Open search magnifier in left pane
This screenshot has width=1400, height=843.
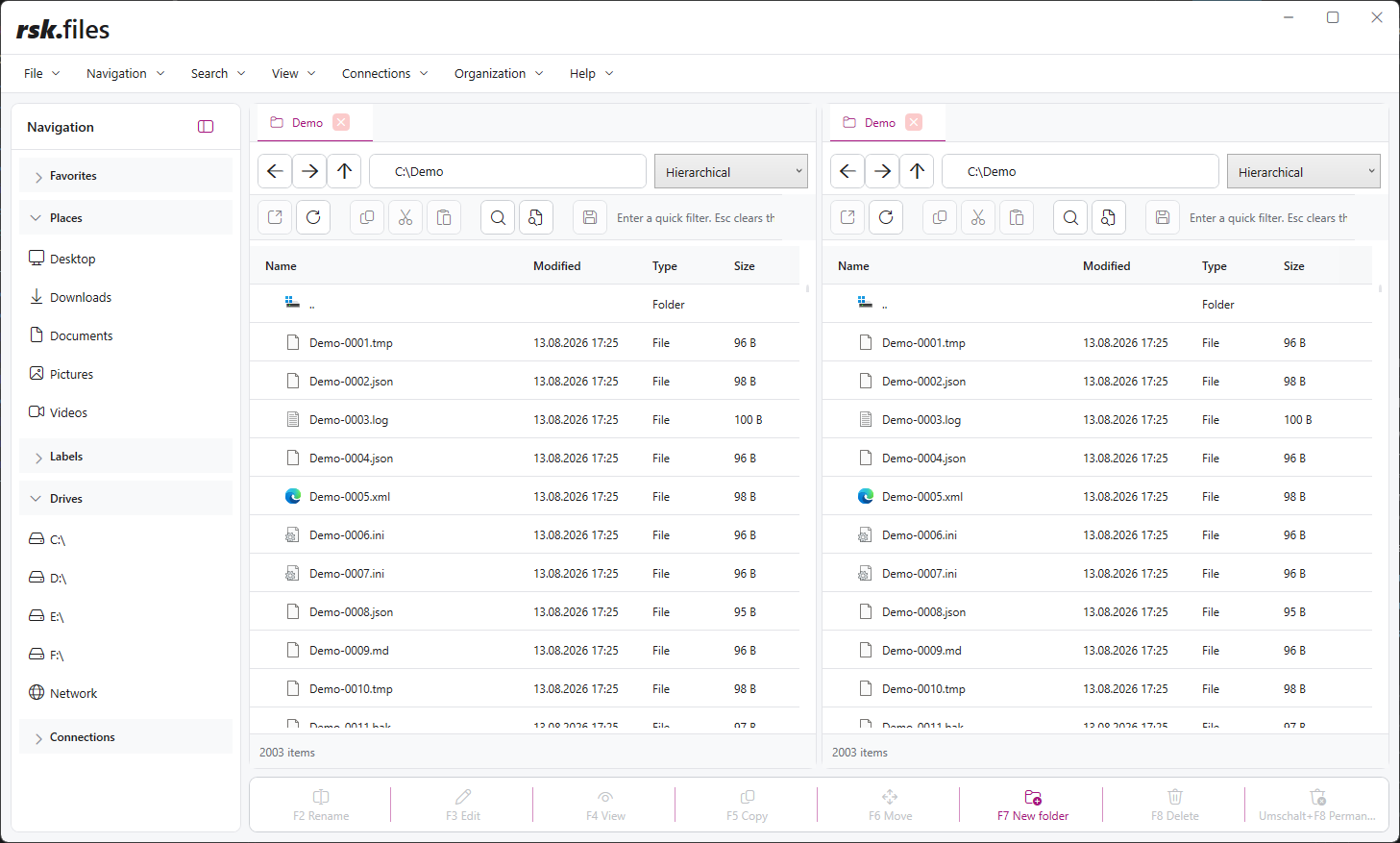tap(498, 217)
